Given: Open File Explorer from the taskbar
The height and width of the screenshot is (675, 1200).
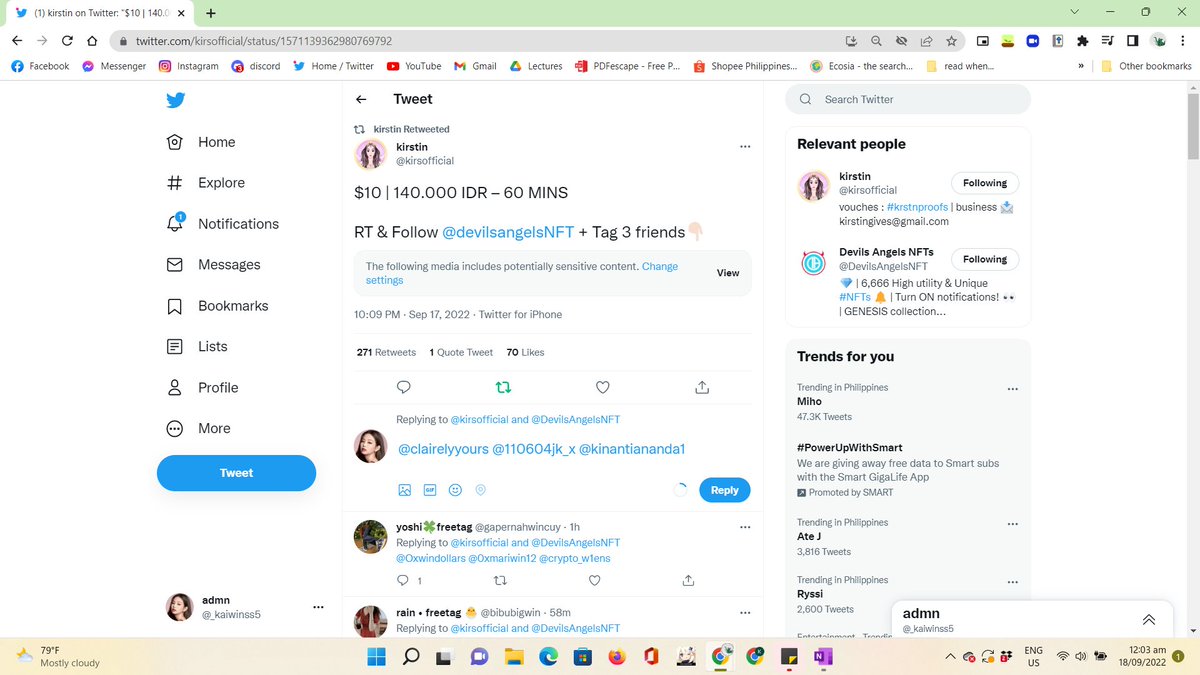Looking at the screenshot, I should pyautogui.click(x=513, y=657).
